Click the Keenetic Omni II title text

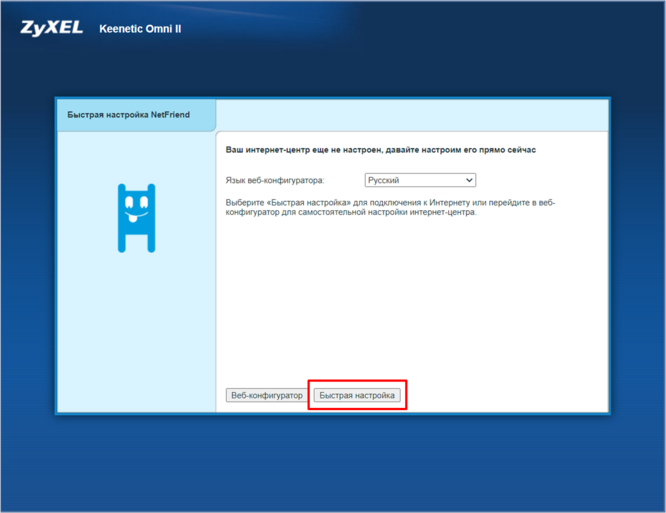(140, 29)
